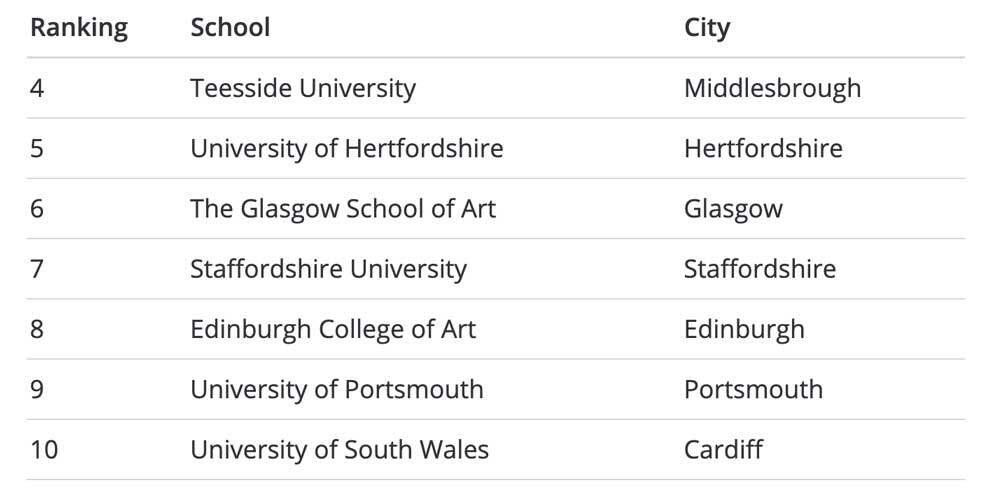Click ranking number 4
Screen dimensions: 1008x496
pyautogui.click(x=37, y=88)
